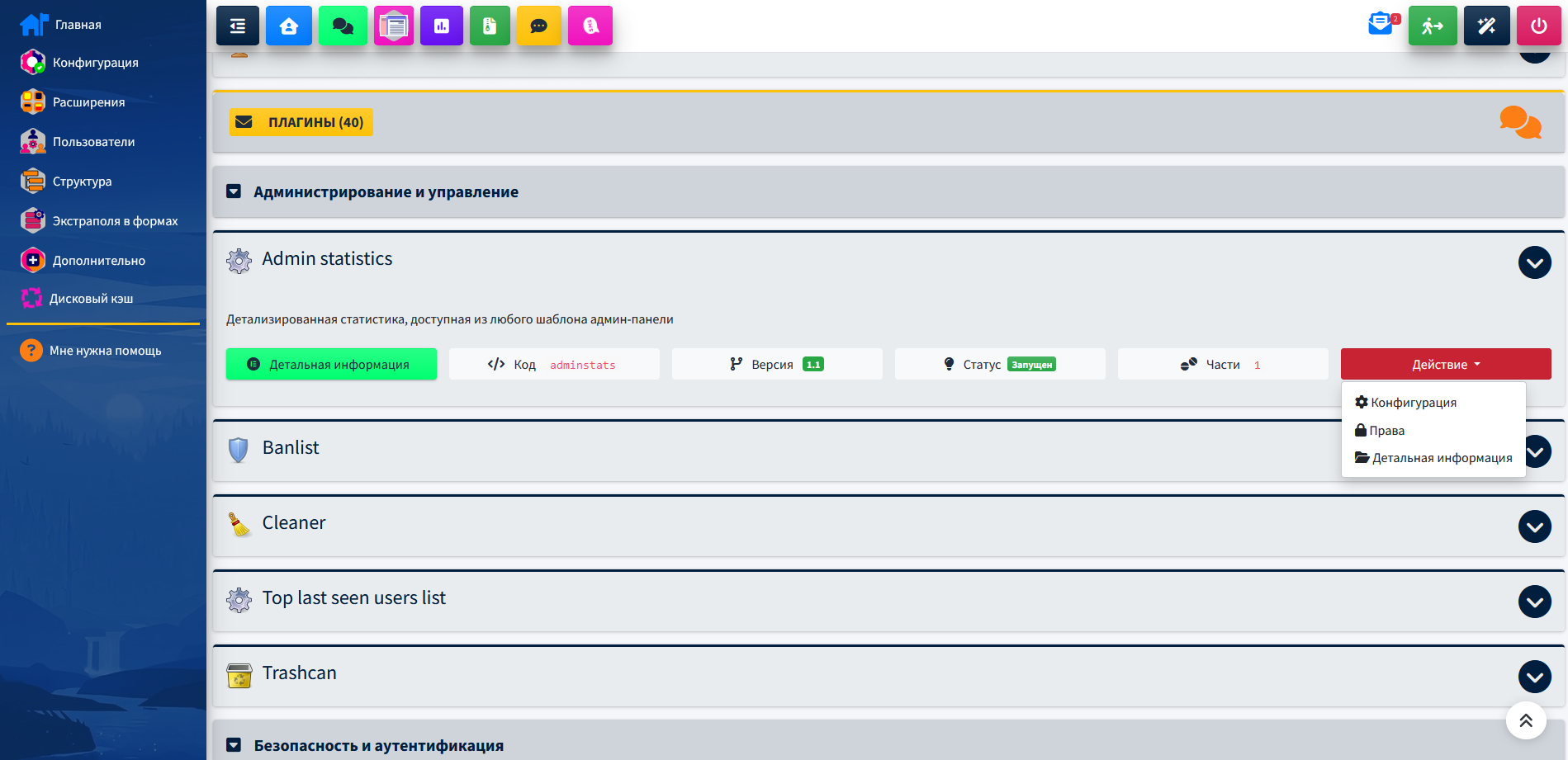Click the orange question mark help icon
Viewport: 1568px width, 760px height.
coord(31,351)
